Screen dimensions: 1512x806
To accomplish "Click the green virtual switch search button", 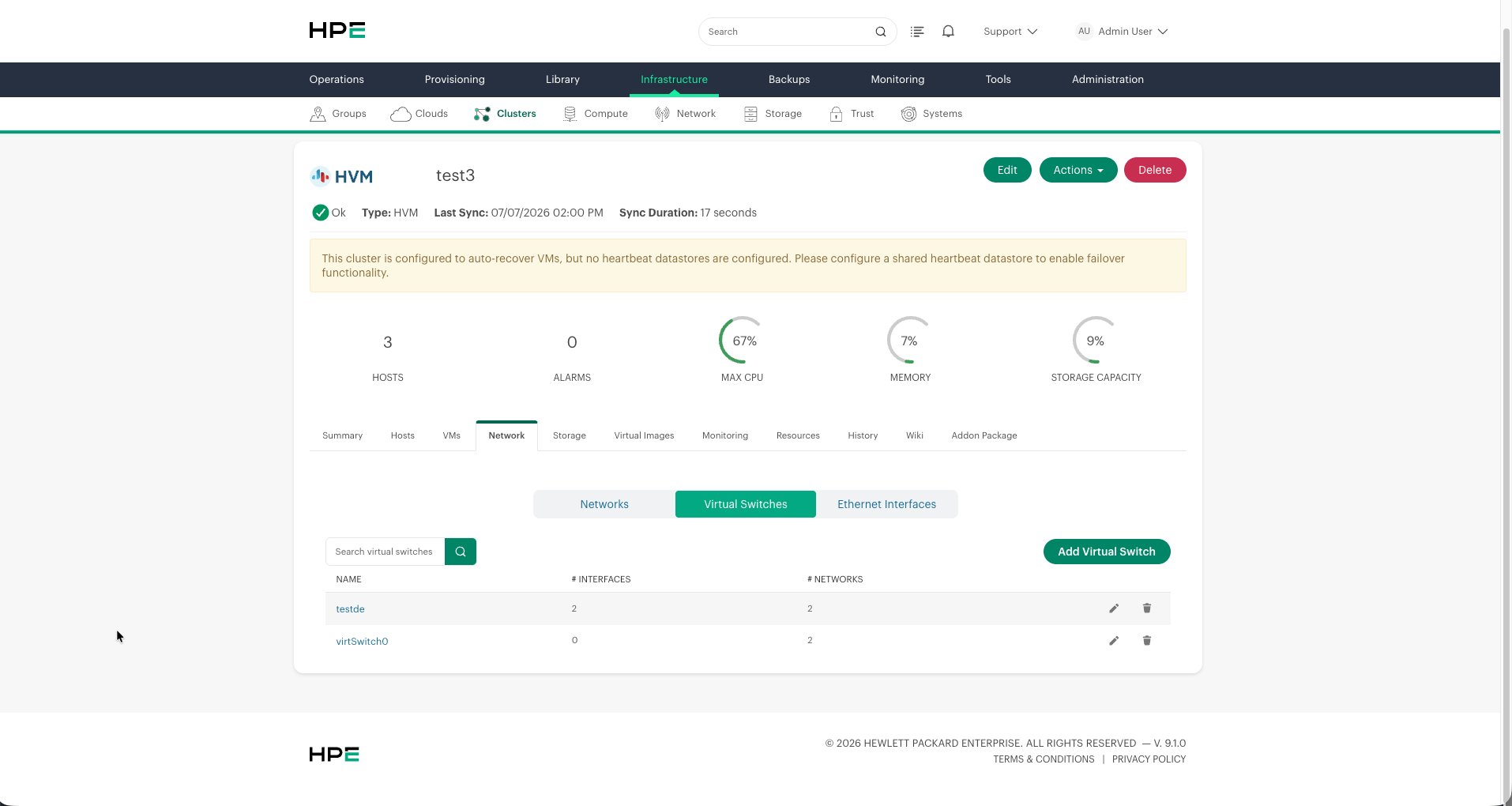I will pyautogui.click(x=461, y=552).
